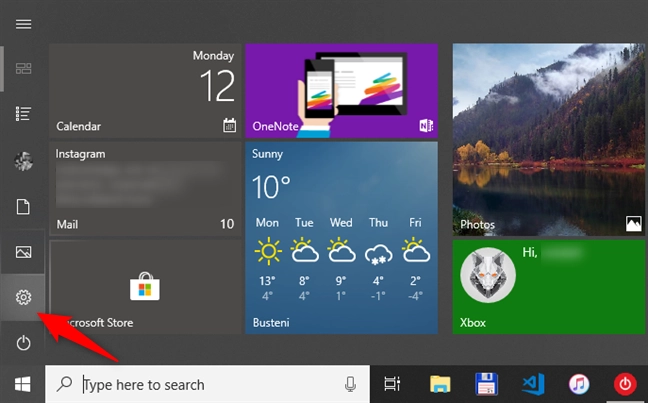The height and width of the screenshot is (403, 648).
Task: Launch the OneNote tile
Action: (x=341, y=91)
